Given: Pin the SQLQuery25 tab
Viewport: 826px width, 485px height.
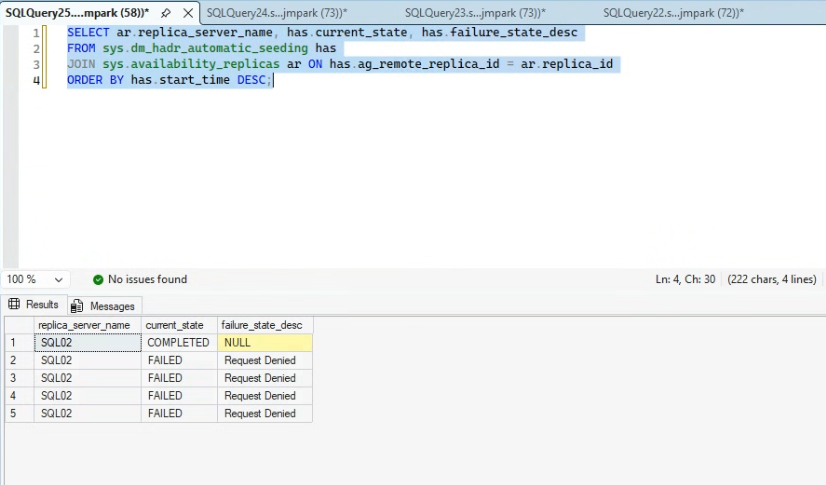Looking at the screenshot, I should tap(165, 13).
